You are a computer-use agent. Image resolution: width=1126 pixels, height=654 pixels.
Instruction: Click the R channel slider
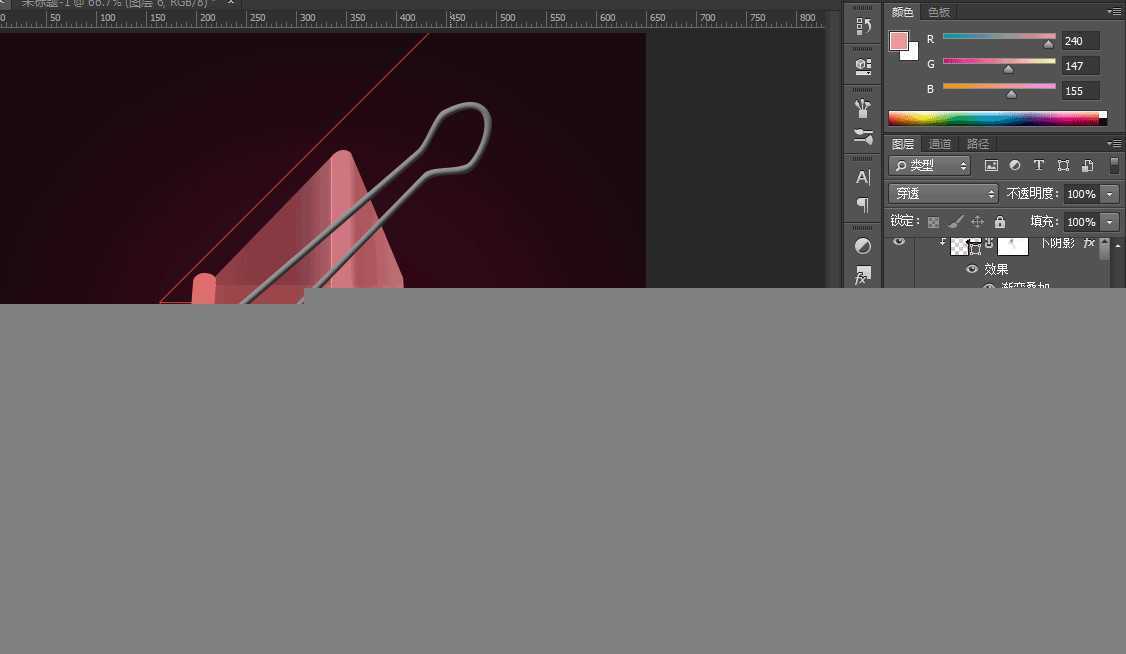click(999, 37)
